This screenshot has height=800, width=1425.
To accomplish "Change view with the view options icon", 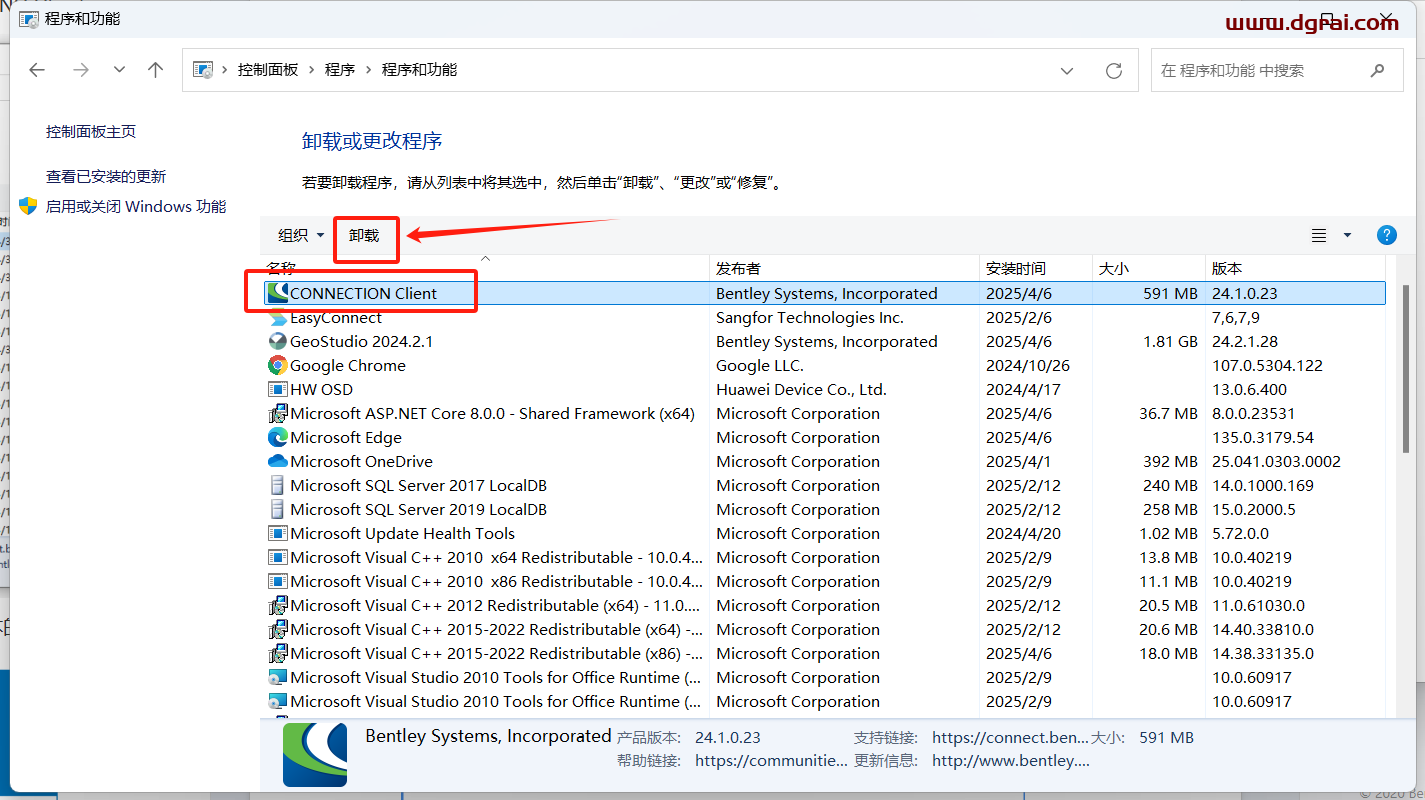I will coord(1319,235).
